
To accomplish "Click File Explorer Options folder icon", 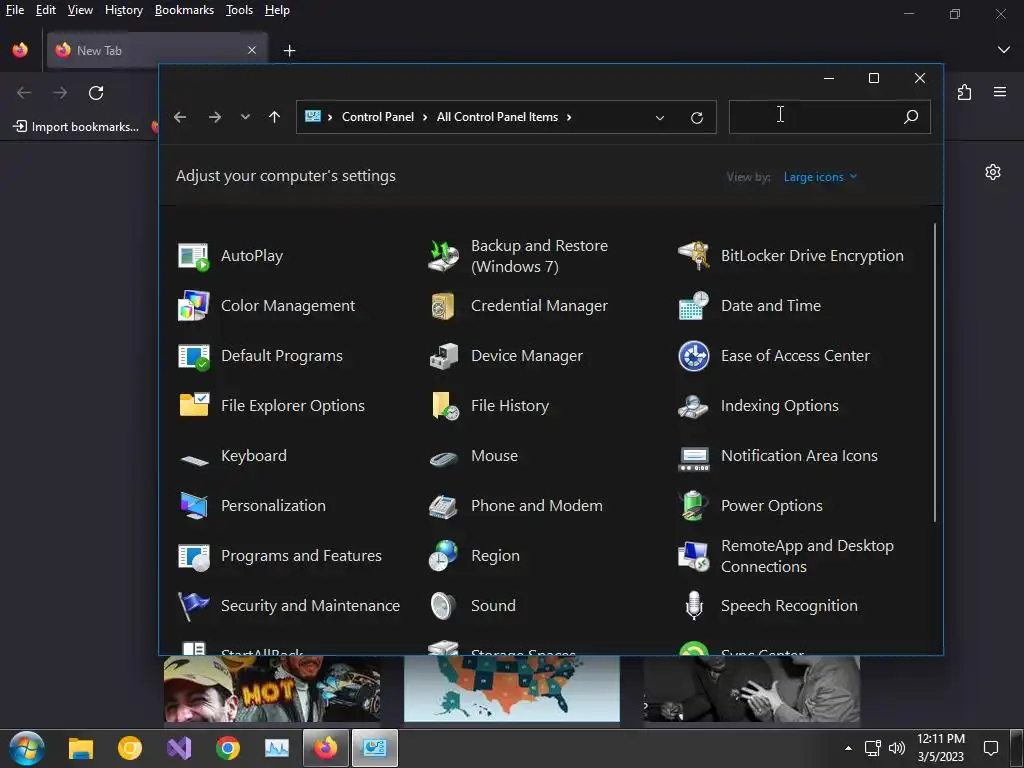I will (193, 406).
